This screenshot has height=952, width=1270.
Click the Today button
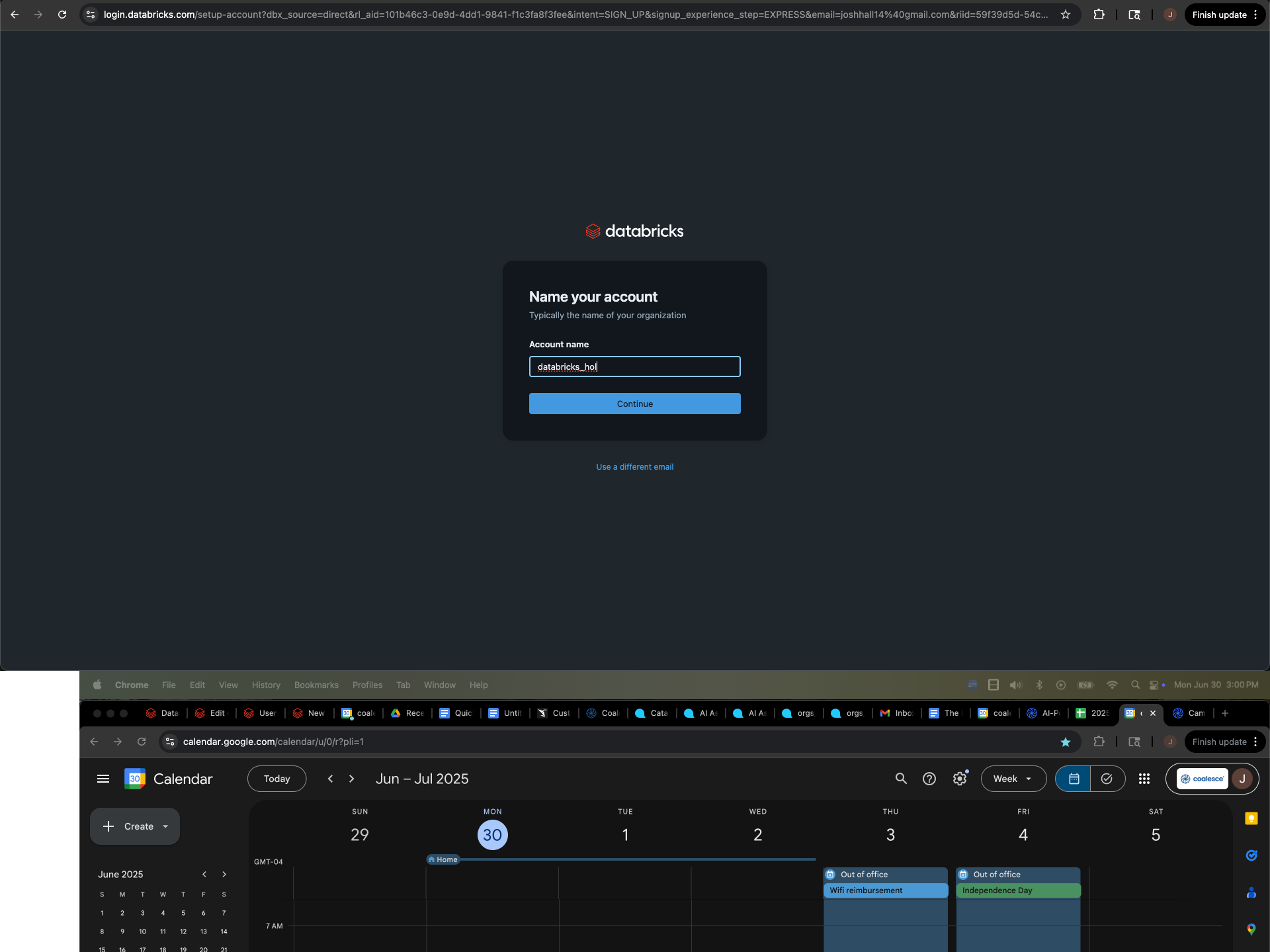276,779
